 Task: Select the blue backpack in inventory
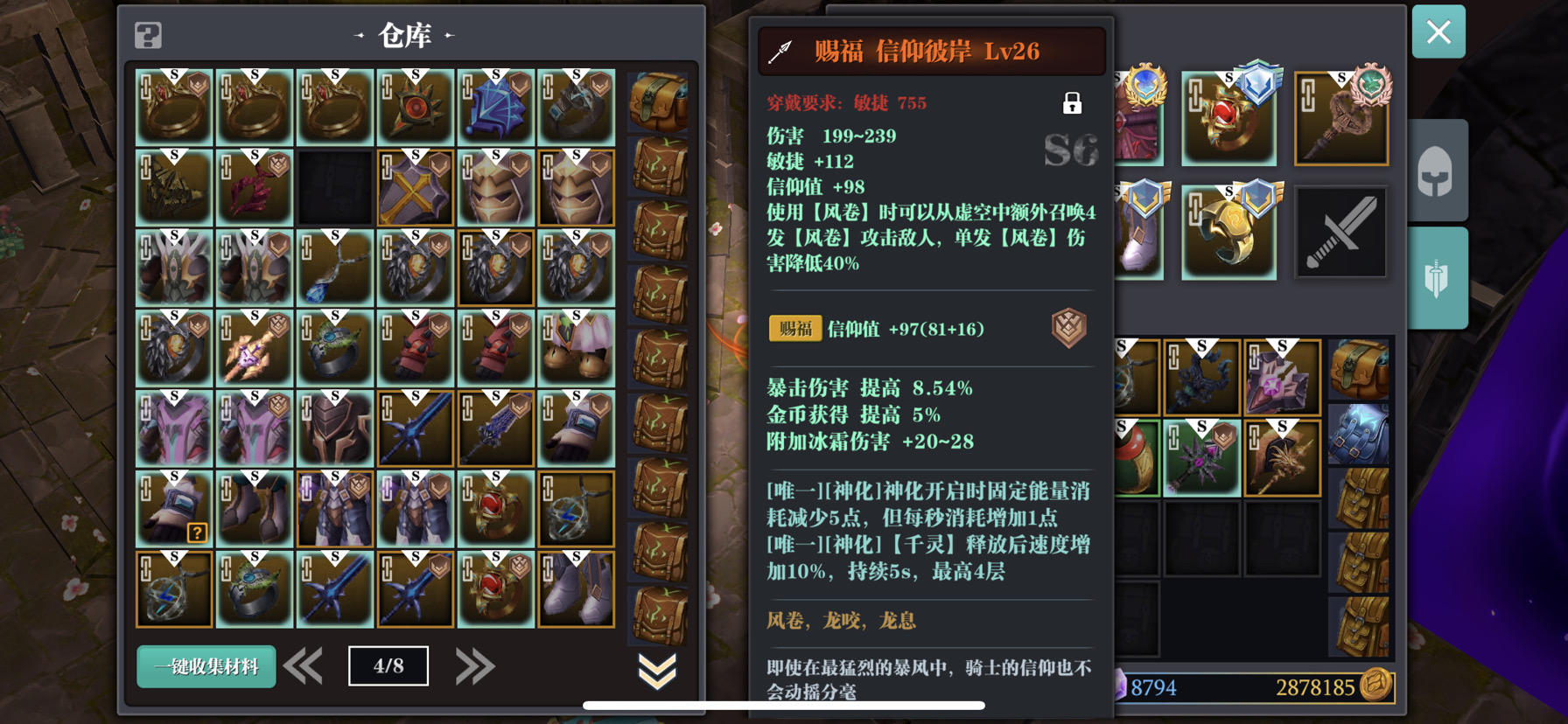click(1358, 434)
